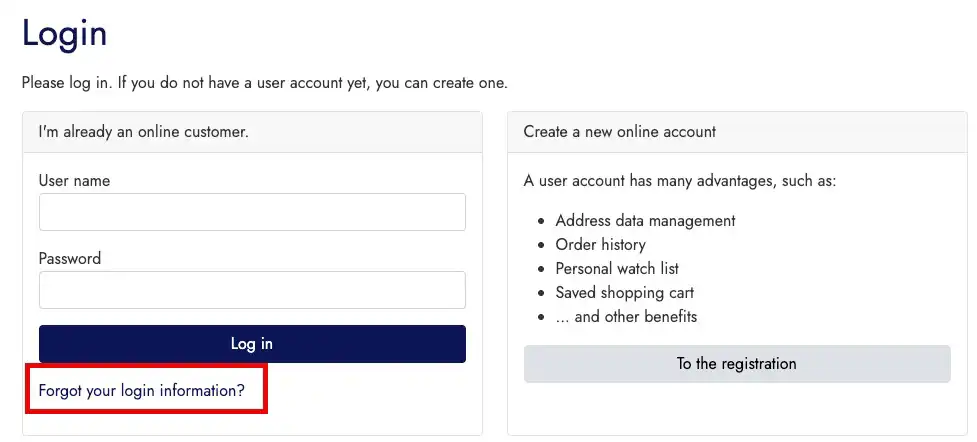Click the Login page heading
This screenshot has width=977, height=442.
point(64,34)
